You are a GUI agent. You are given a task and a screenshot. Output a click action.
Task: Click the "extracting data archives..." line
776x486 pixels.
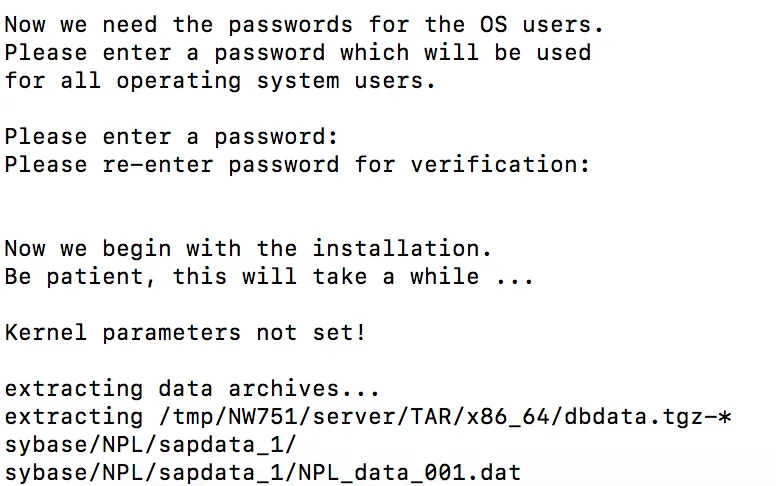(185, 388)
